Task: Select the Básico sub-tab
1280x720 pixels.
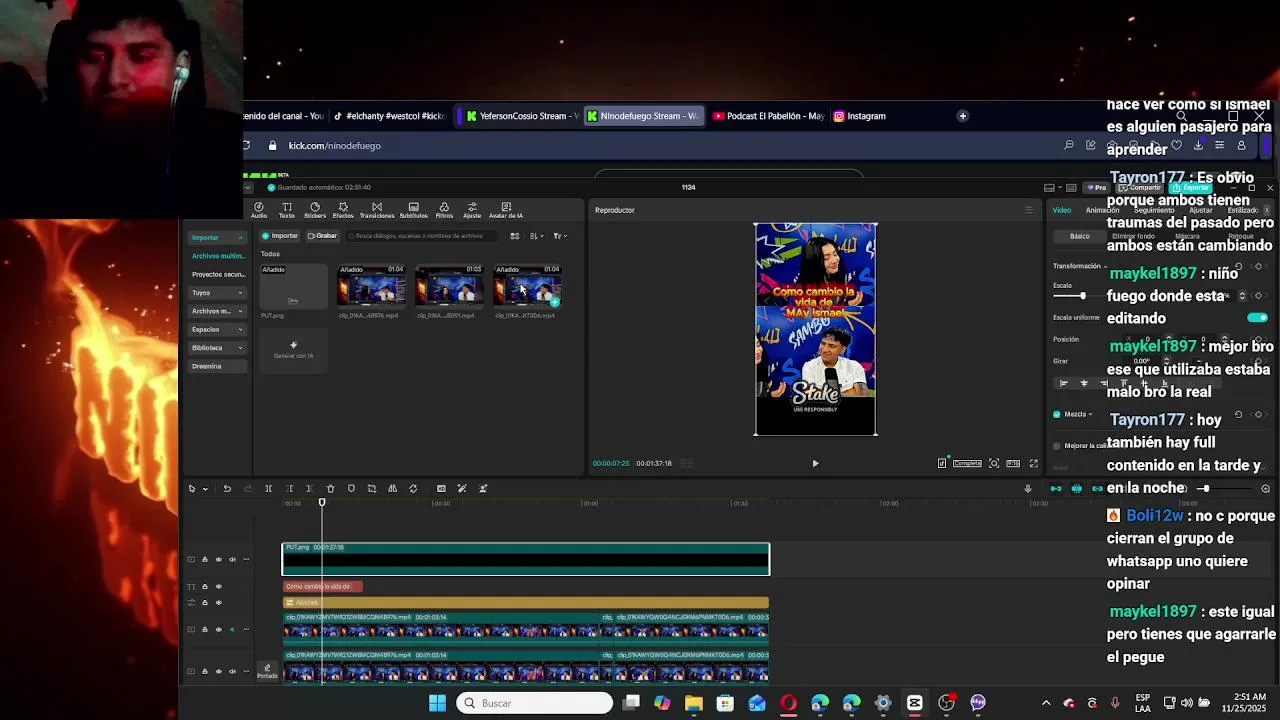Action: pos(1080,236)
